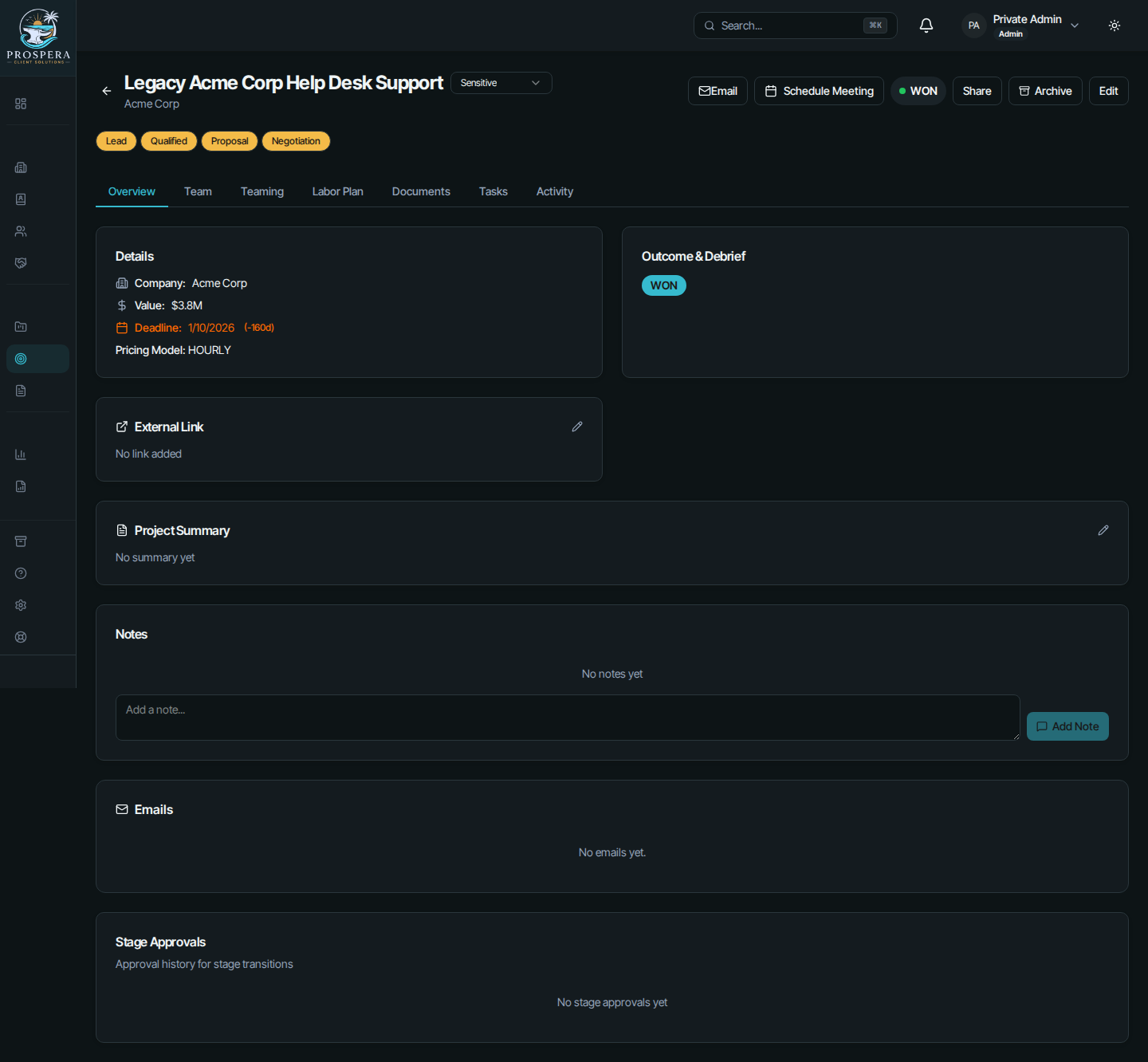Click the Schedule Meeting button

[x=819, y=91]
